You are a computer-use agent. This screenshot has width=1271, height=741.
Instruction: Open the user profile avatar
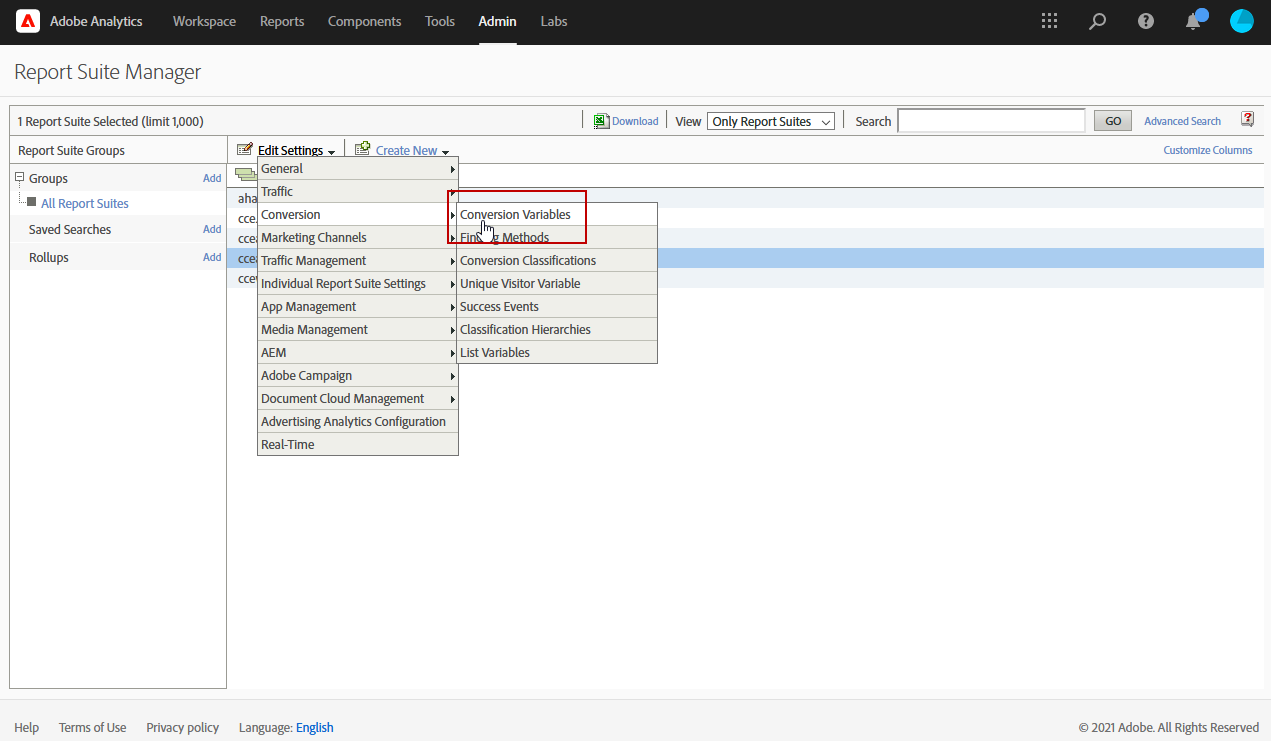(x=1241, y=21)
